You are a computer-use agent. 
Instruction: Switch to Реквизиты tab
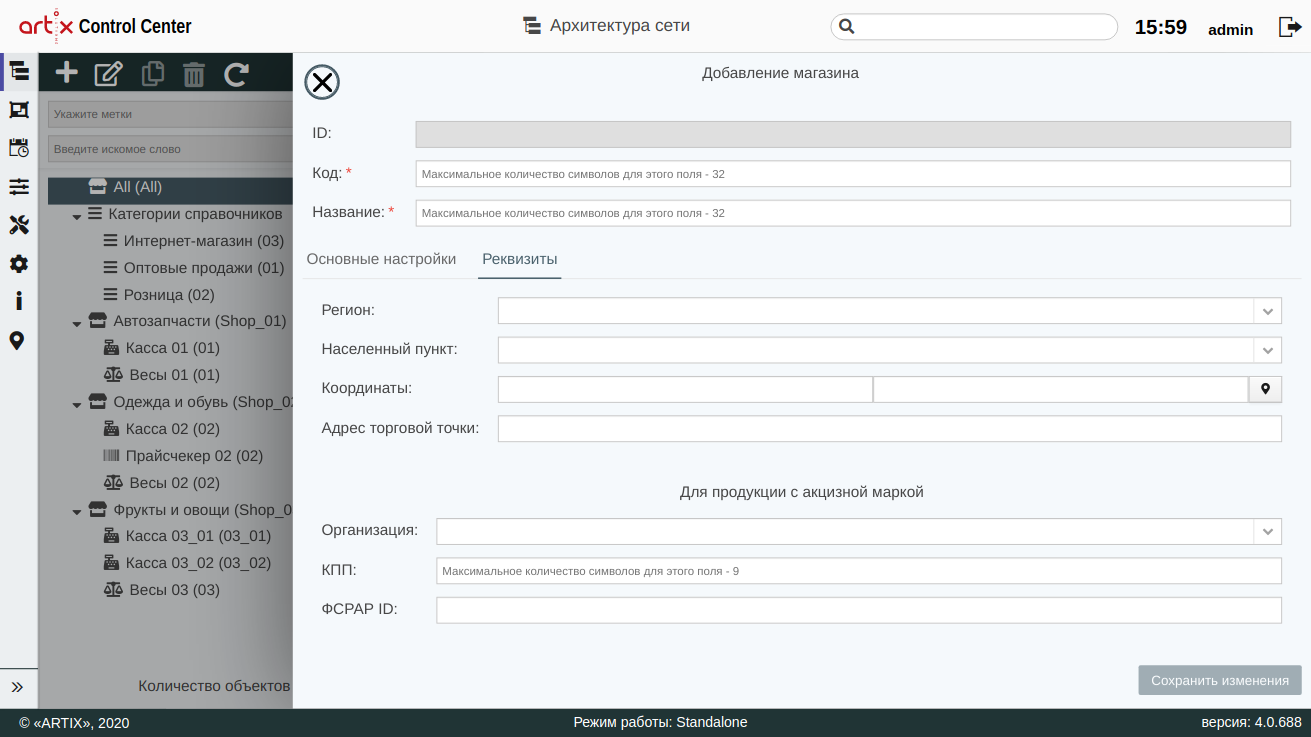point(520,259)
